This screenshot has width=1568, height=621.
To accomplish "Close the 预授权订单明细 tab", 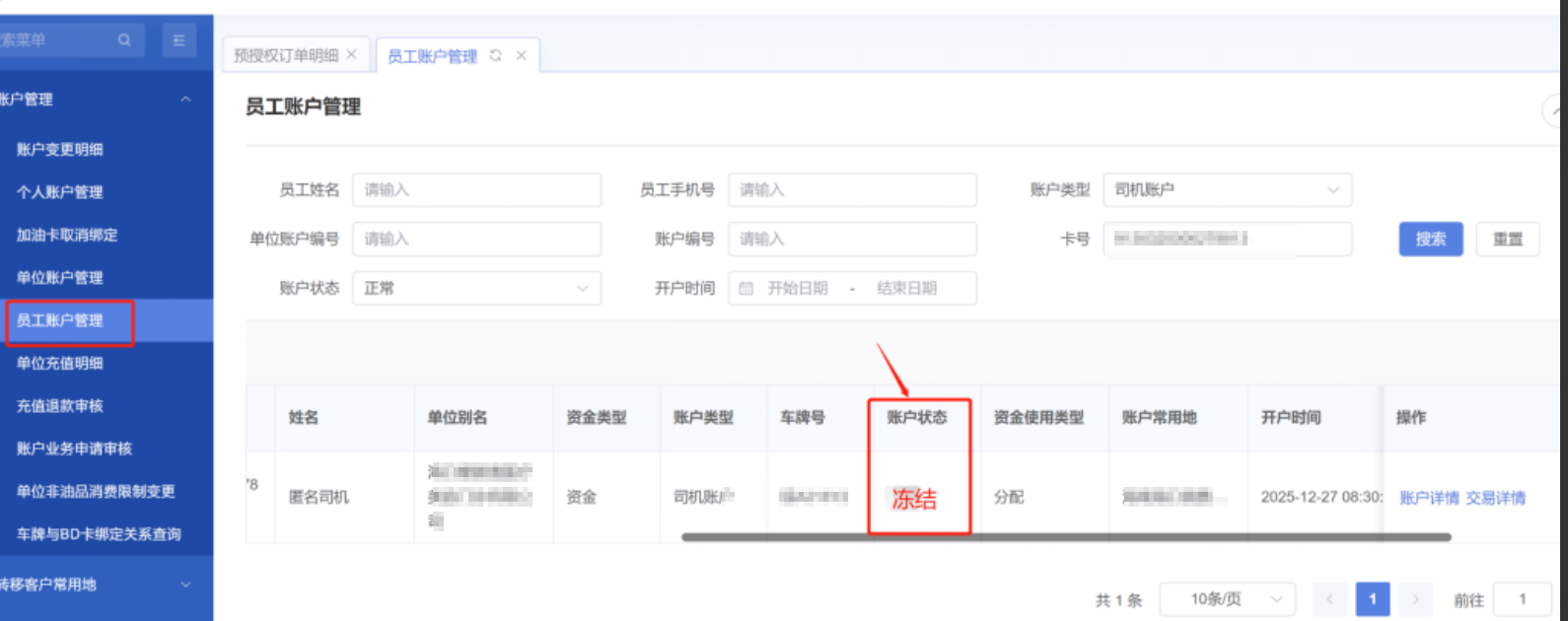I will coord(351,55).
